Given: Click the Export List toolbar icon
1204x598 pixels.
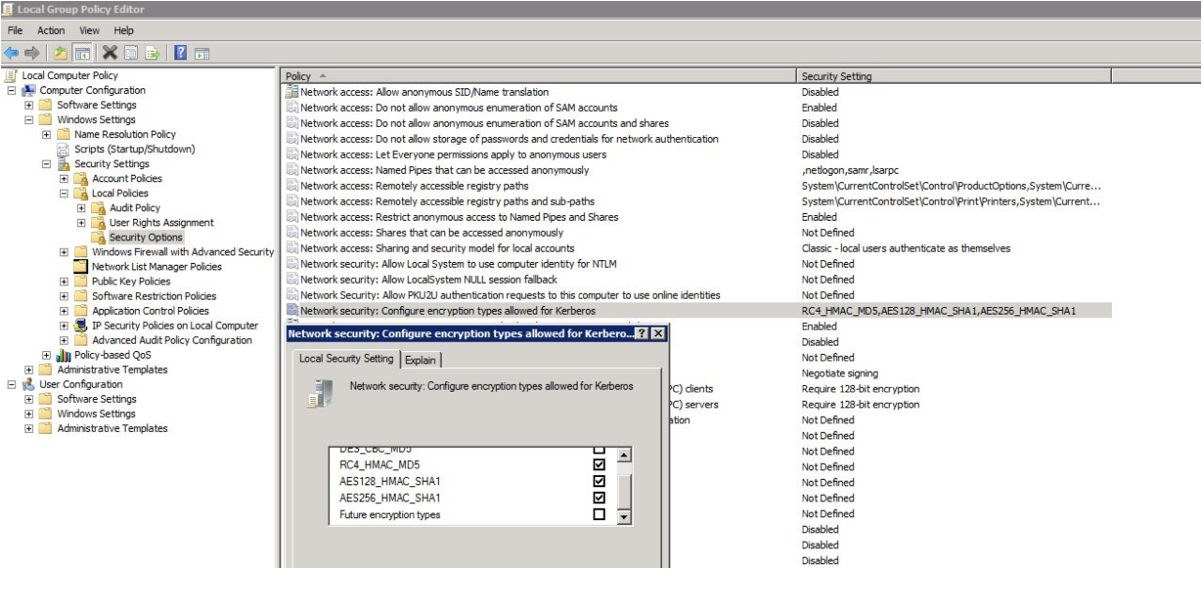Looking at the screenshot, I should 152,52.
